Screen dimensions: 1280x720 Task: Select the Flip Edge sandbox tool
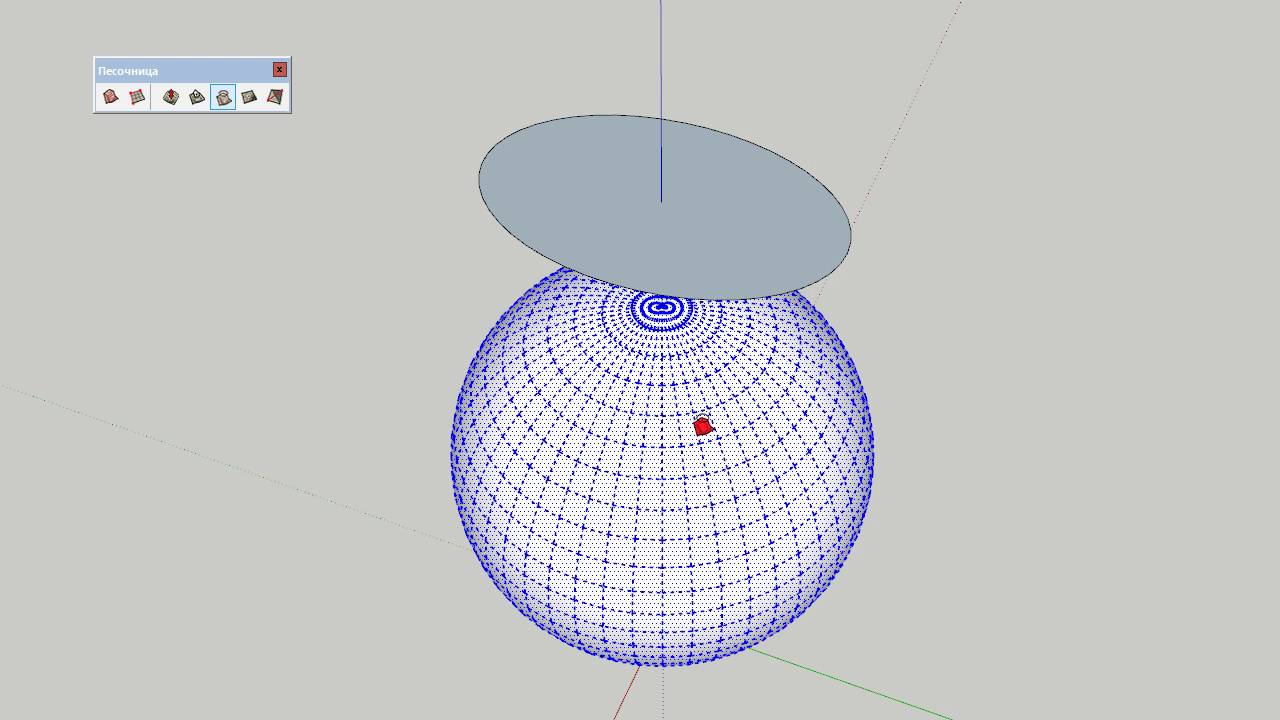click(x=275, y=97)
